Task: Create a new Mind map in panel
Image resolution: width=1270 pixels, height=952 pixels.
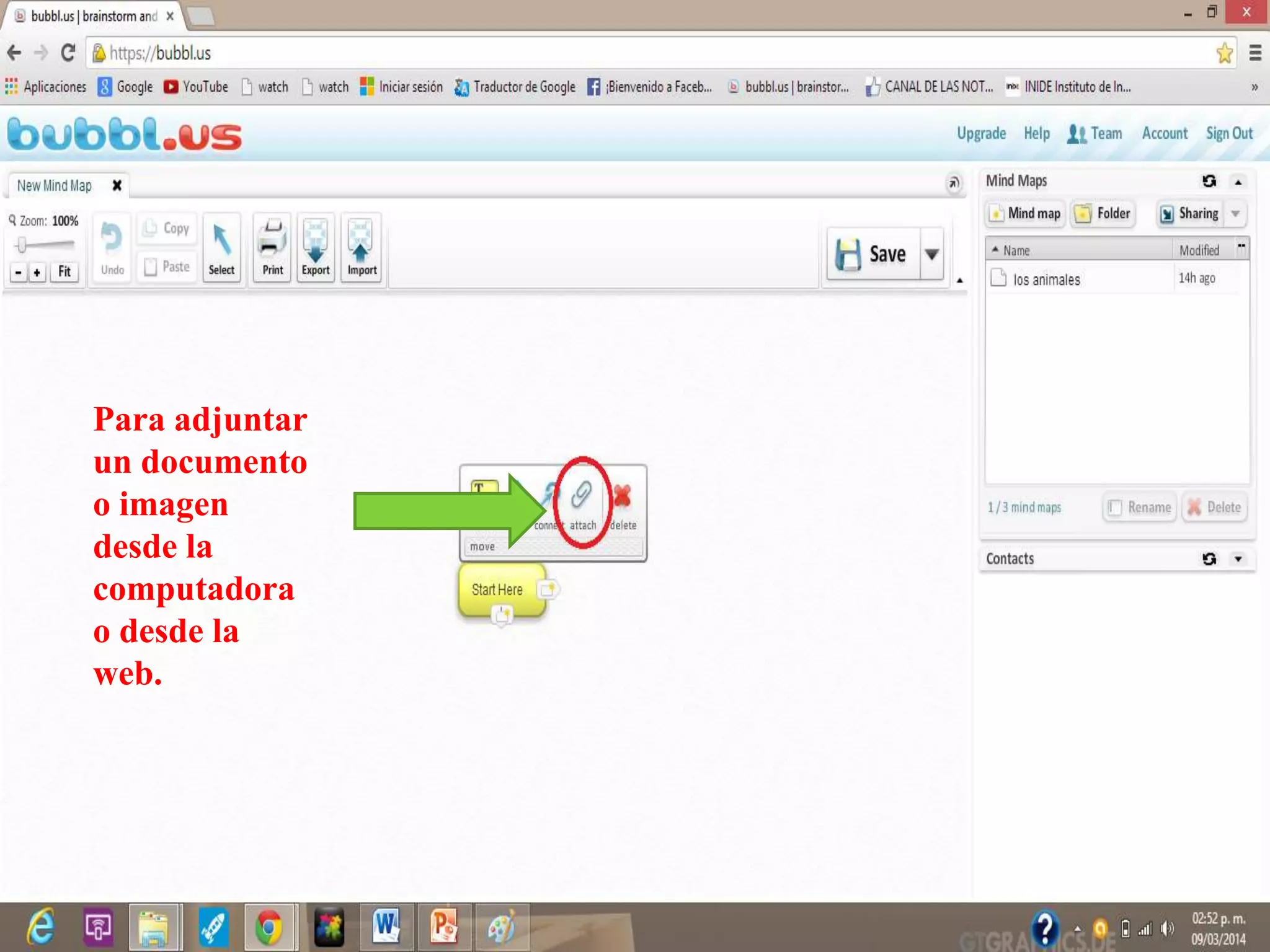Action: [x=1025, y=214]
